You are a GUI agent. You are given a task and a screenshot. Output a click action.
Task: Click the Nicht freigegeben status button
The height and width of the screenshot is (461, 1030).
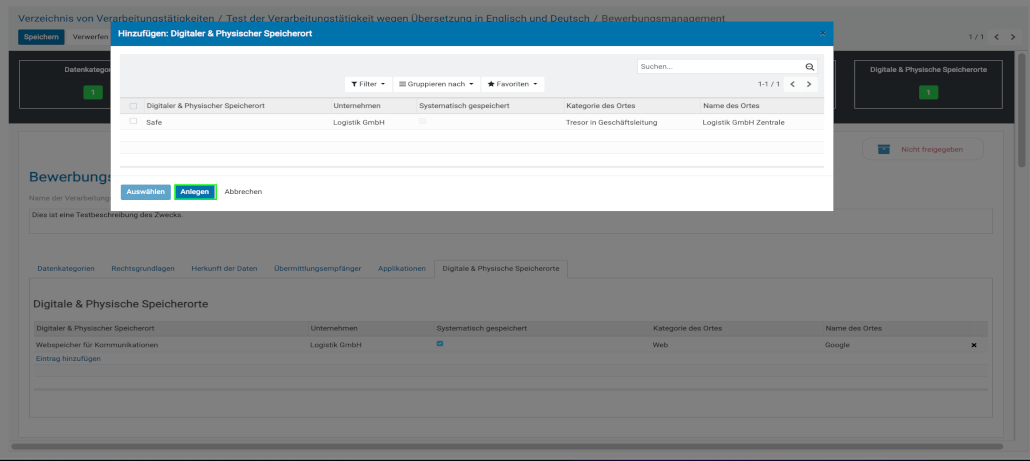click(x=922, y=149)
